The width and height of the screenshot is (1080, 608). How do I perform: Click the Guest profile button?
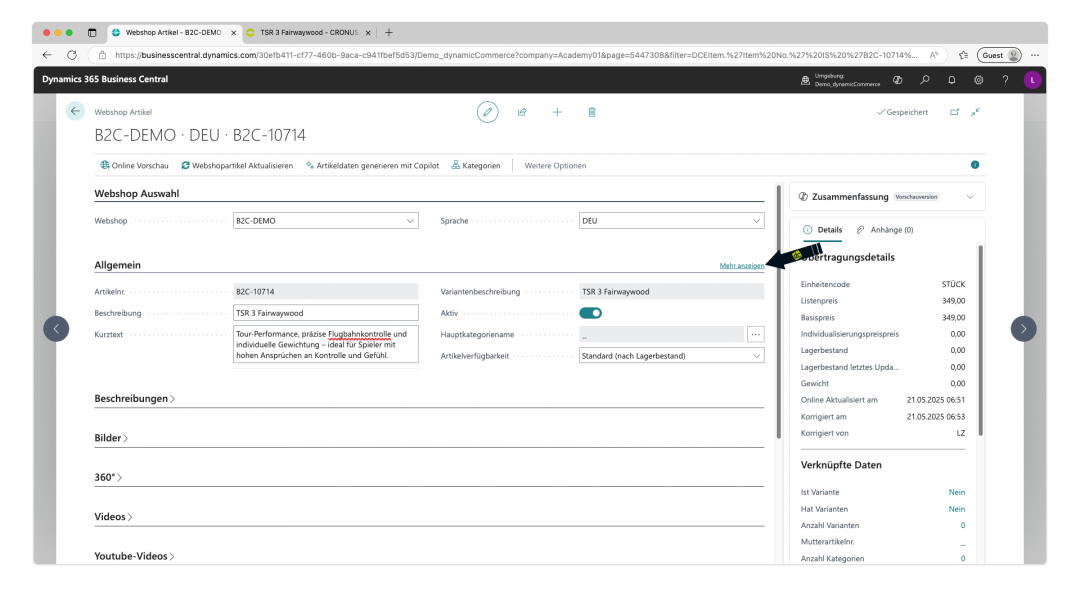[999, 55]
